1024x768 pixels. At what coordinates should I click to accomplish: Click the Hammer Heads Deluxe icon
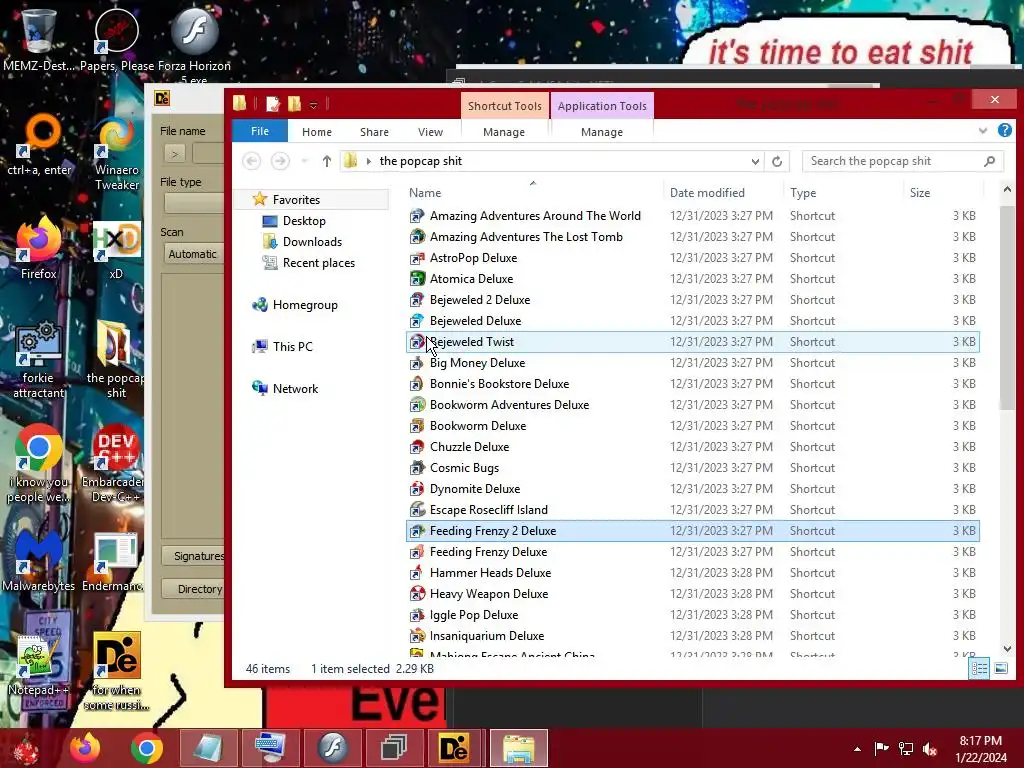click(x=417, y=573)
